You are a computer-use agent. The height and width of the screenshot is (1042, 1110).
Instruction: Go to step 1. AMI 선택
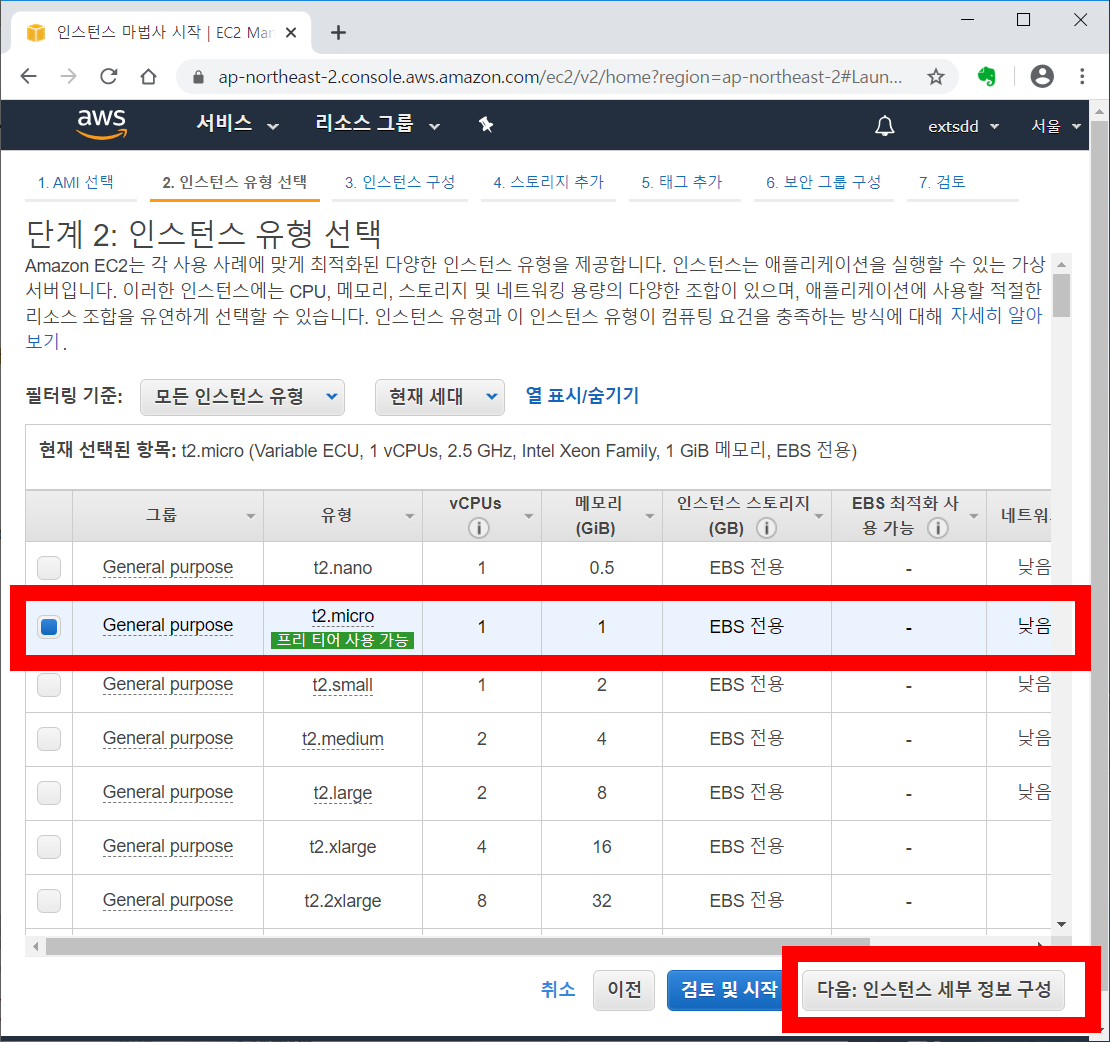[x=76, y=183]
